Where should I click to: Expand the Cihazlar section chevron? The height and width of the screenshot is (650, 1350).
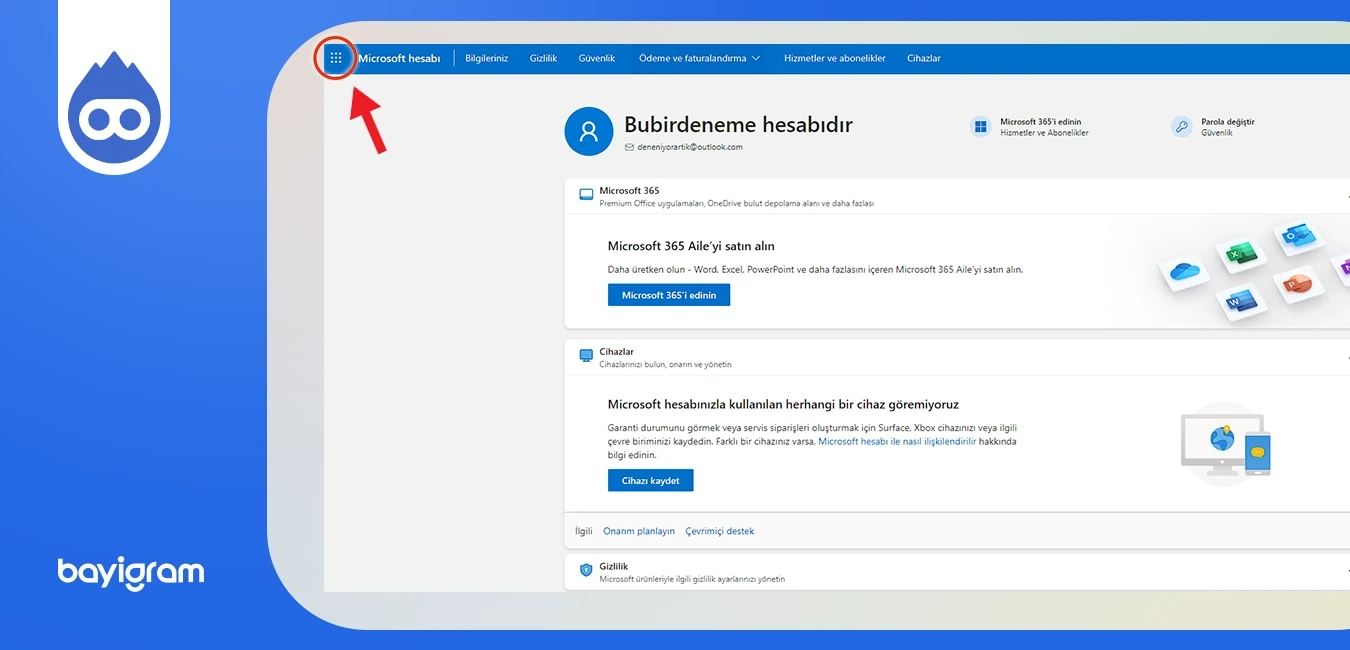1346,358
